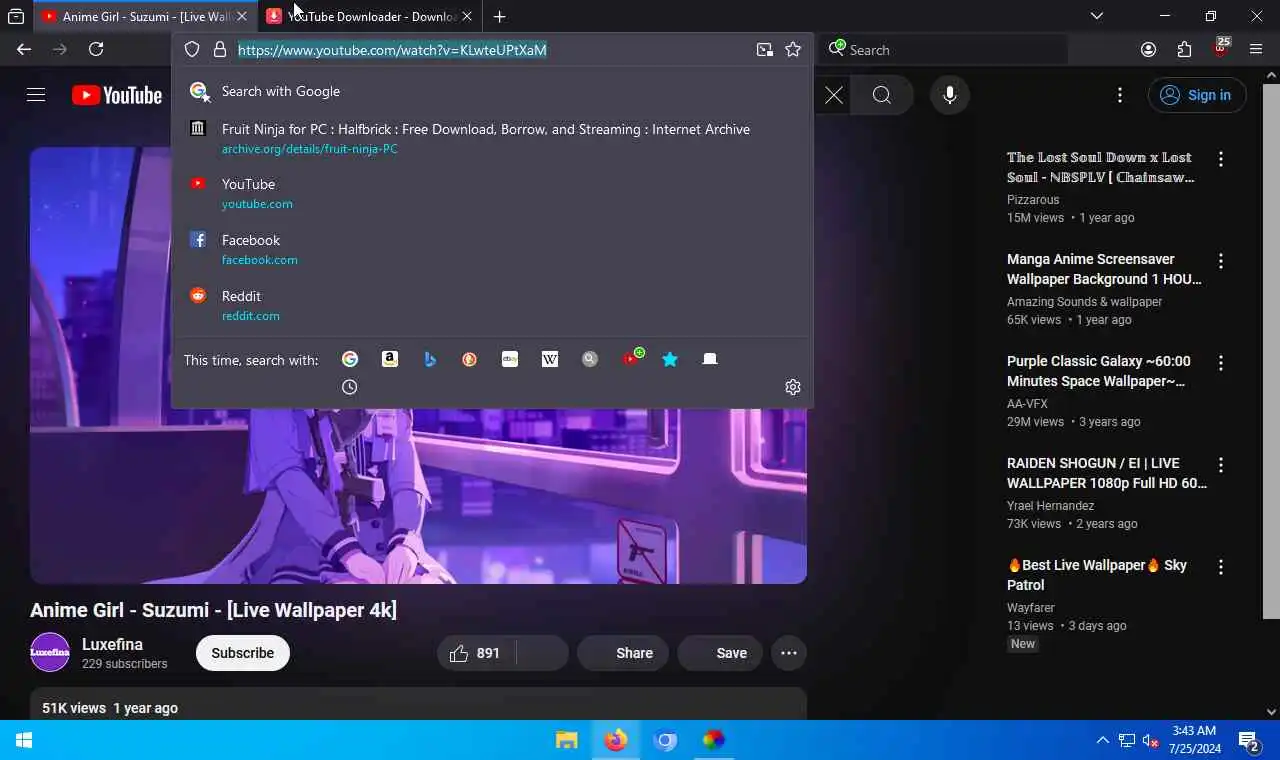Open a new tab with the plus button
Viewport: 1280px width, 760px height.
click(x=499, y=16)
